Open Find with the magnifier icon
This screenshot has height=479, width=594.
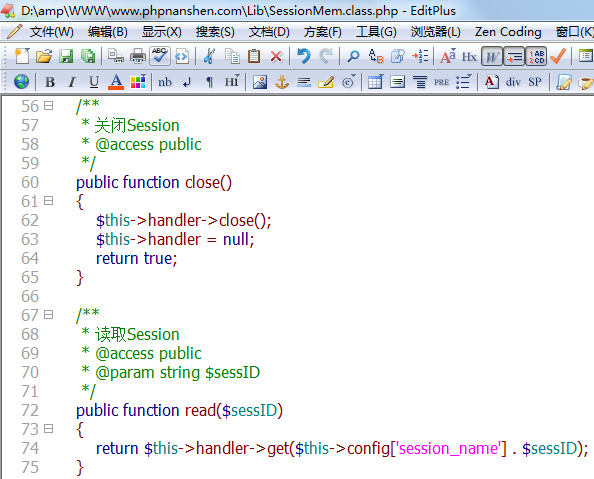point(353,56)
